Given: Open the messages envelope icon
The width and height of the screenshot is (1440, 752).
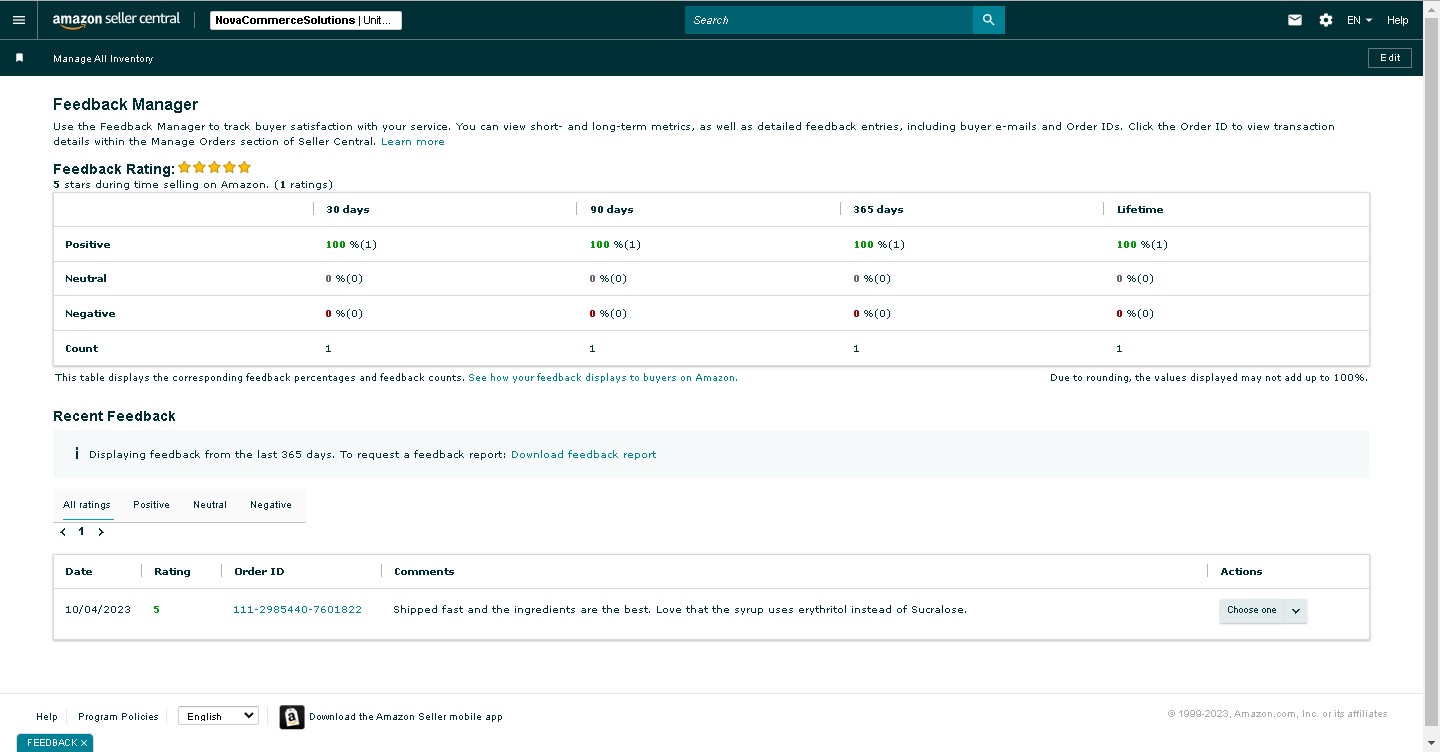Looking at the screenshot, I should (x=1295, y=20).
